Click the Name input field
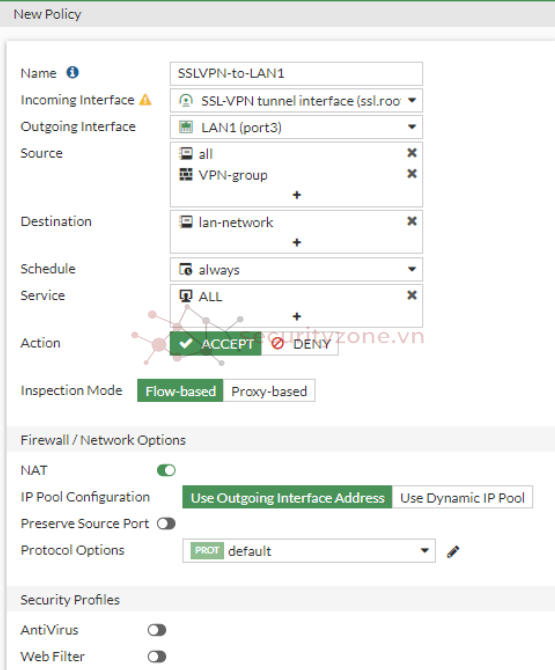The height and width of the screenshot is (670, 555). (x=296, y=73)
